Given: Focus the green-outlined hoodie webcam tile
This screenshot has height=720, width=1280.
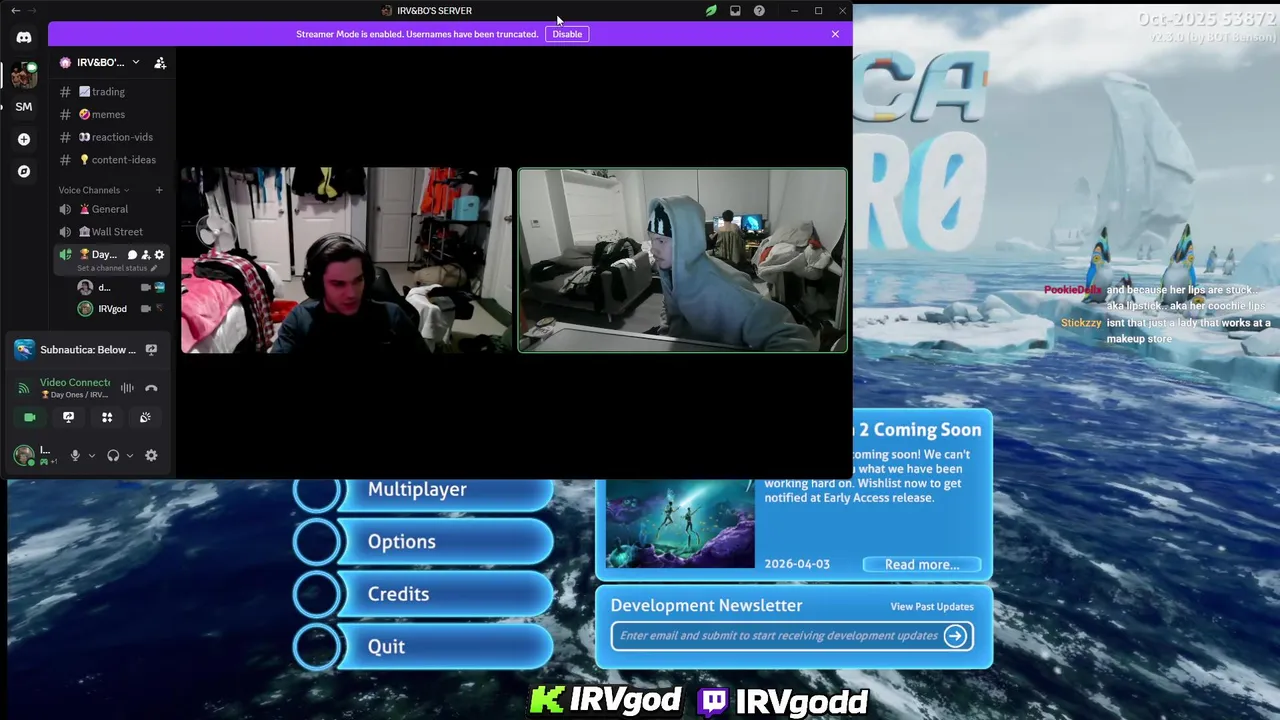Looking at the screenshot, I should [682, 260].
